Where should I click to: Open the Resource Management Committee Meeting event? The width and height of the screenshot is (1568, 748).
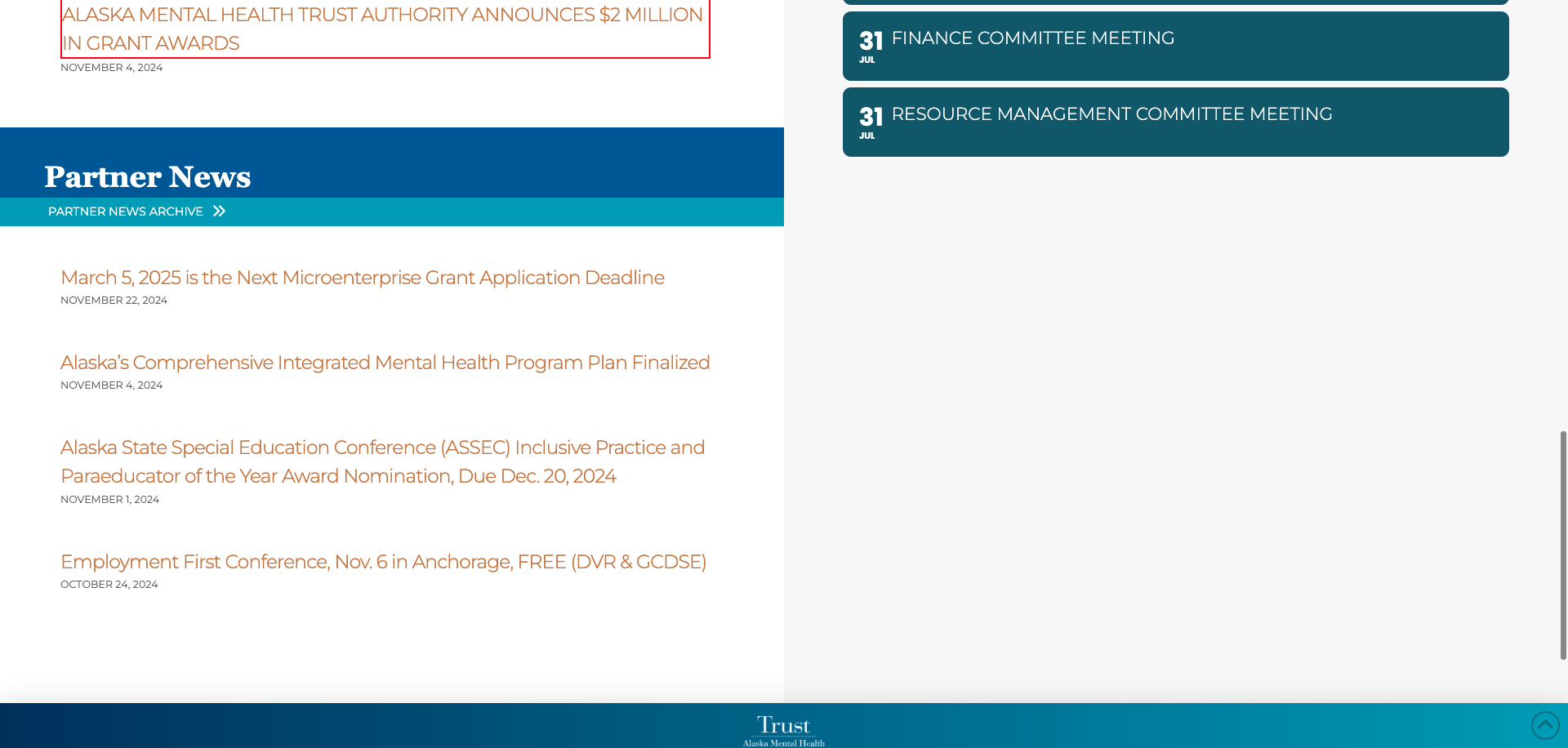1111,114
